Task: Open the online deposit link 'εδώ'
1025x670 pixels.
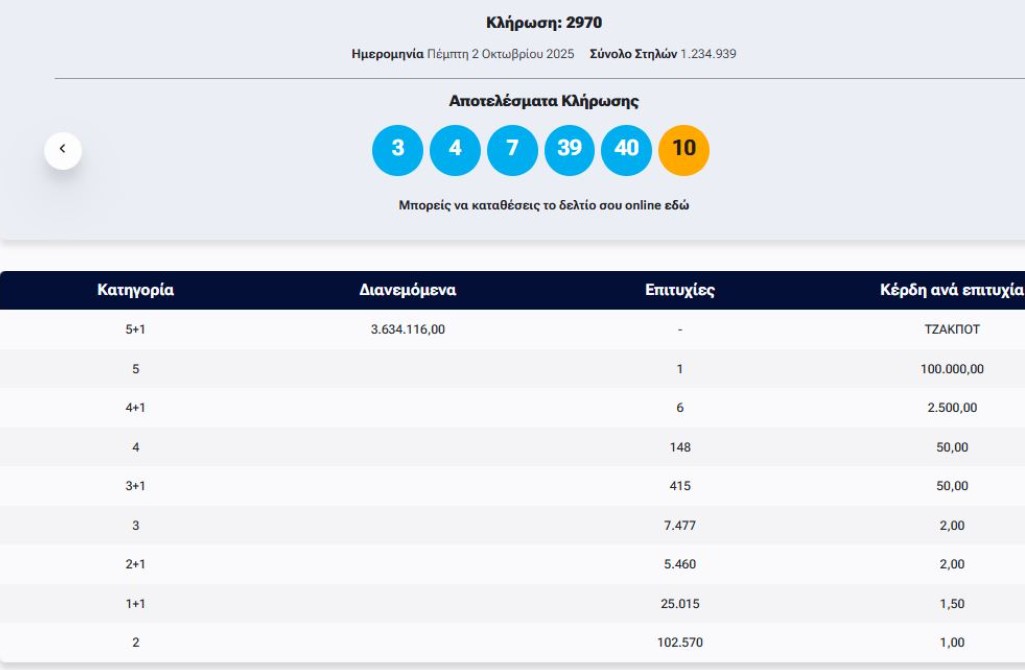Action: 678,206
